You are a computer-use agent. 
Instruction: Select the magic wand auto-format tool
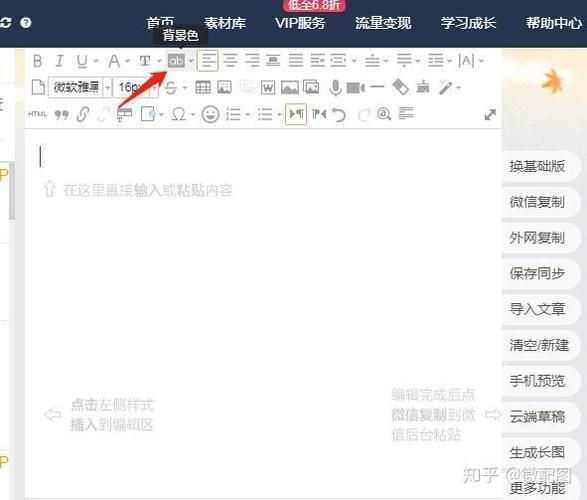click(445, 88)
